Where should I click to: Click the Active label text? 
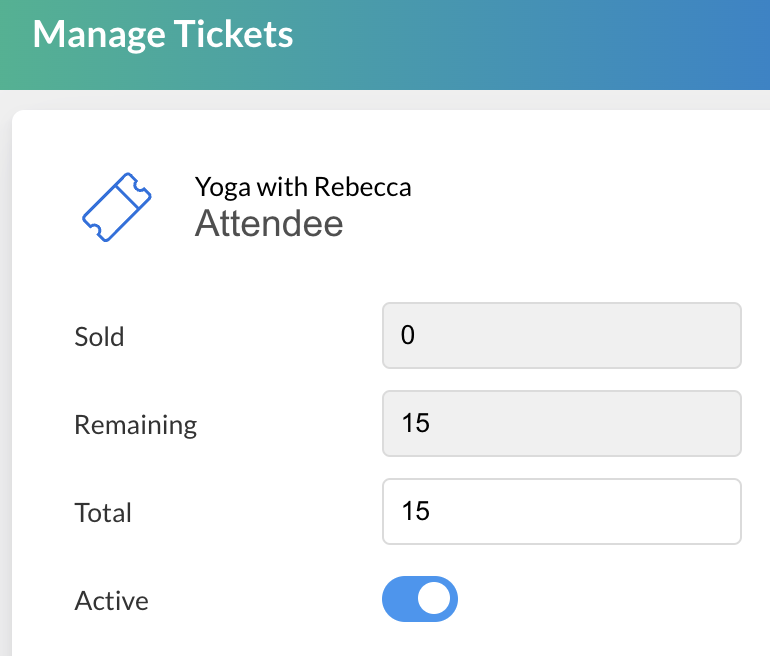coord(111,601)
